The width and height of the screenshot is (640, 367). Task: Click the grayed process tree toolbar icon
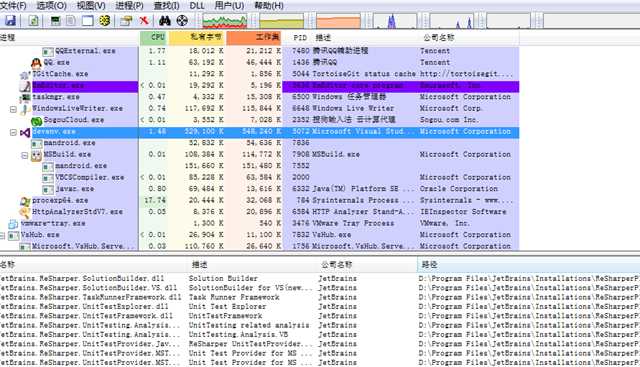click(71, 20)
